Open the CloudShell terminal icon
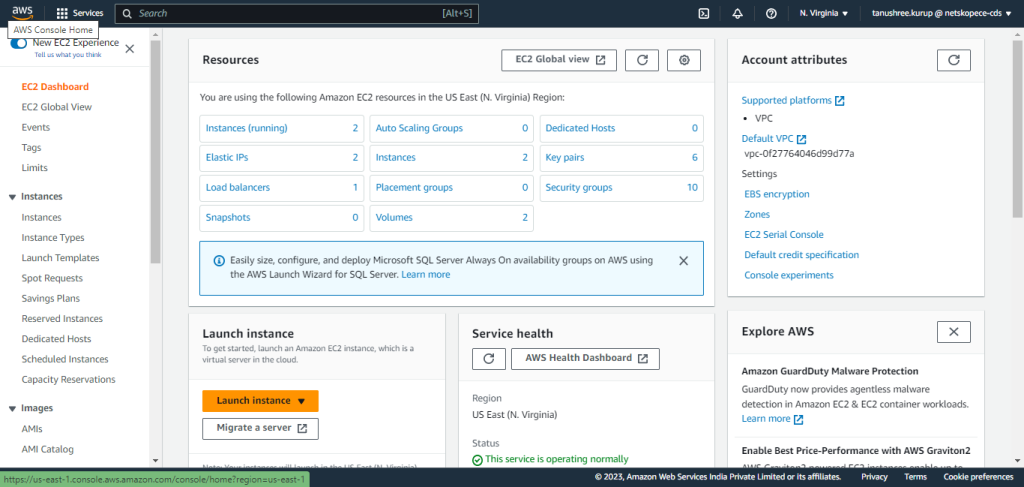The width and height of the screenshot is (1024, 487). [x=704, y=13]
